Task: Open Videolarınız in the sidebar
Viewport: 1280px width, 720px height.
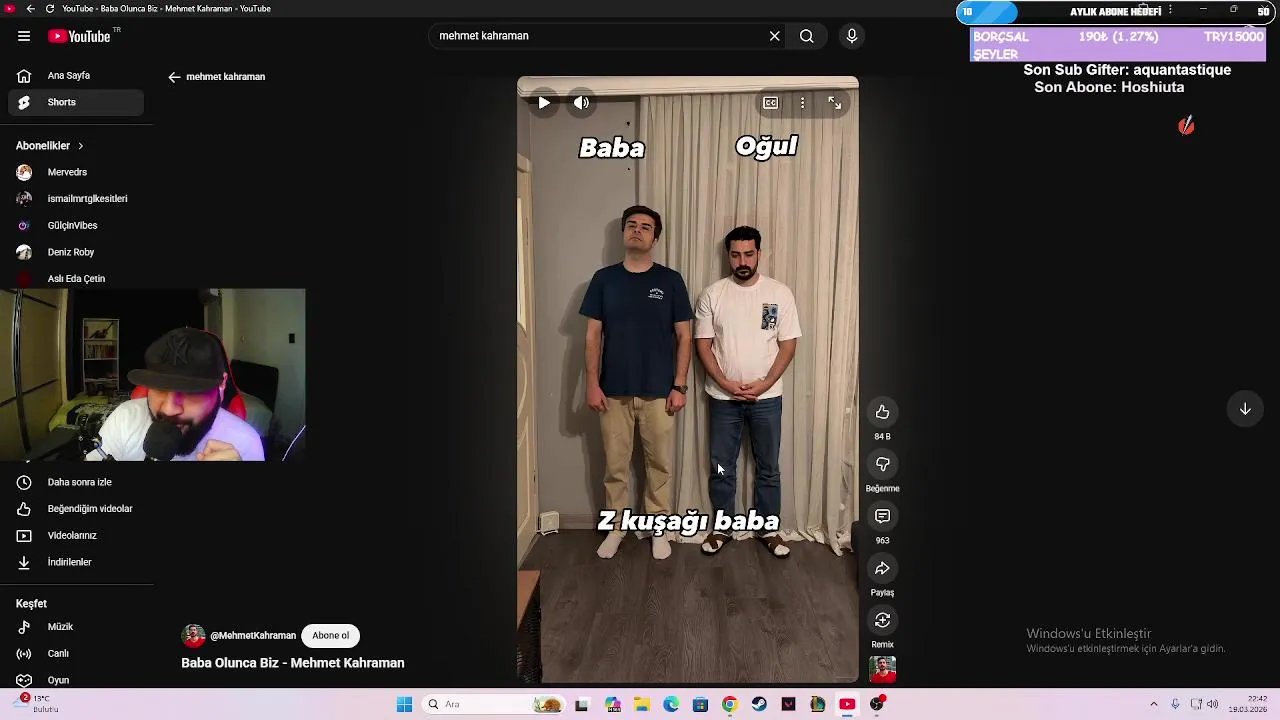Action: click(x=76, y=535)
